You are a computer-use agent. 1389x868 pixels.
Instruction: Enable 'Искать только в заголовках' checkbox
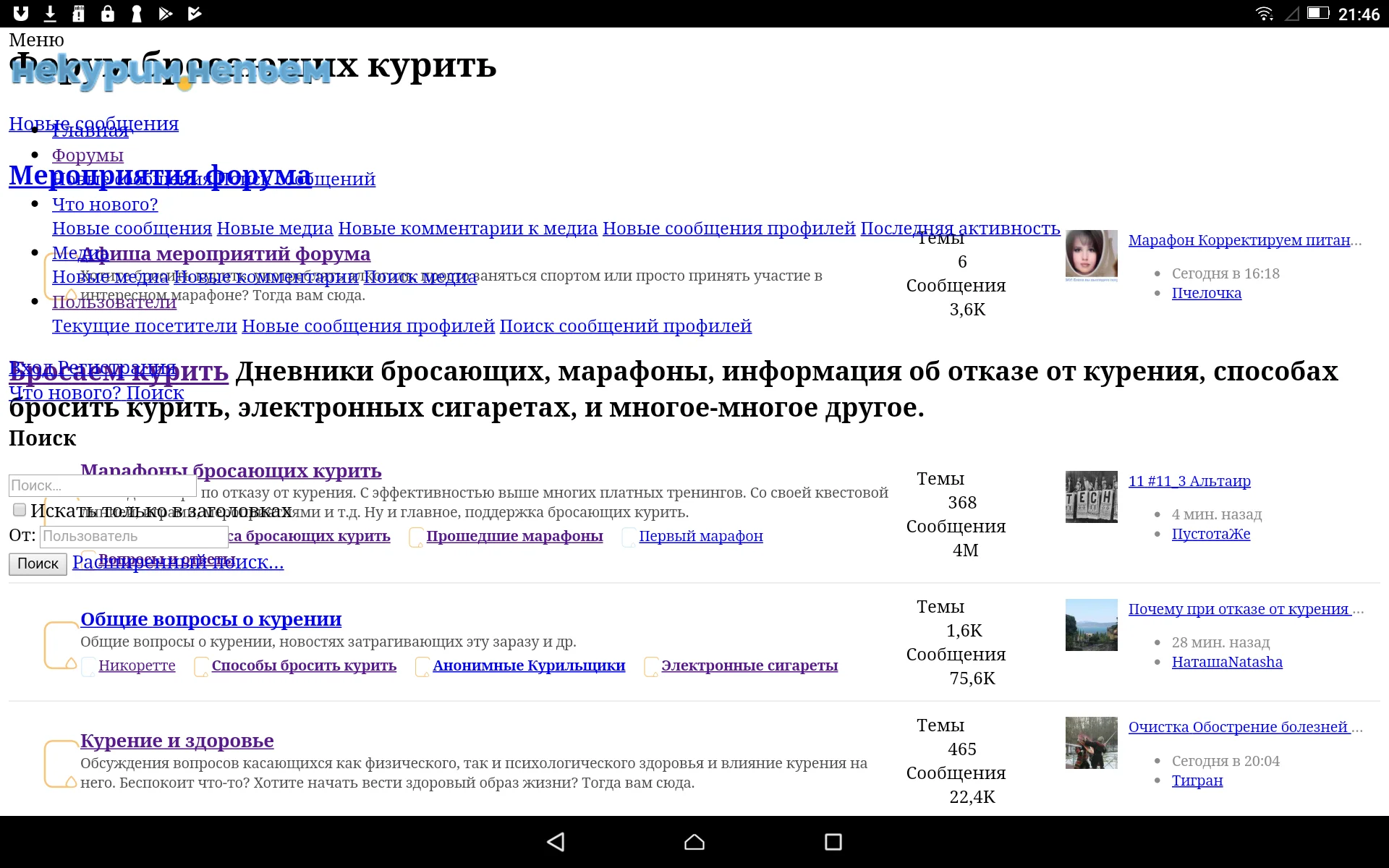(x=18, y=511)
